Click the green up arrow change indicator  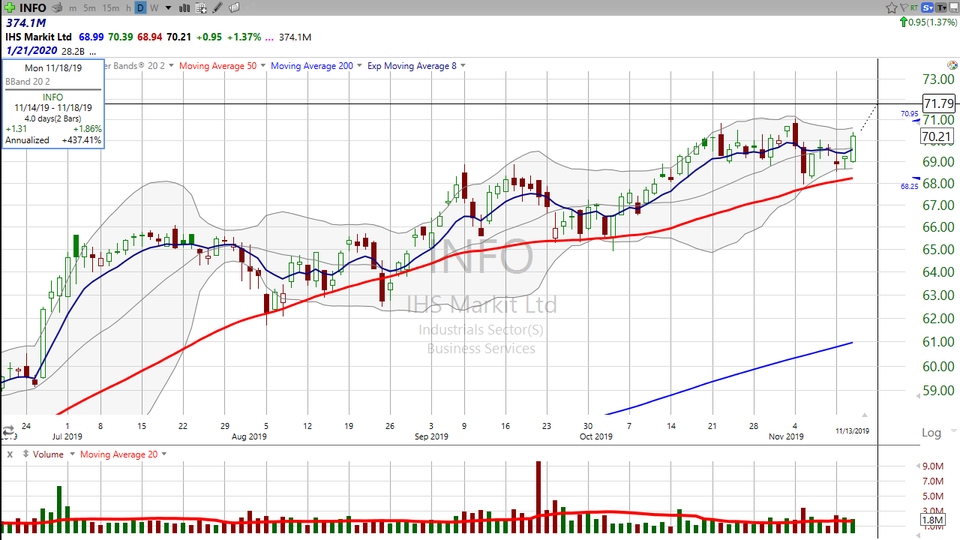pyautogui.click(x=903, y=22)
